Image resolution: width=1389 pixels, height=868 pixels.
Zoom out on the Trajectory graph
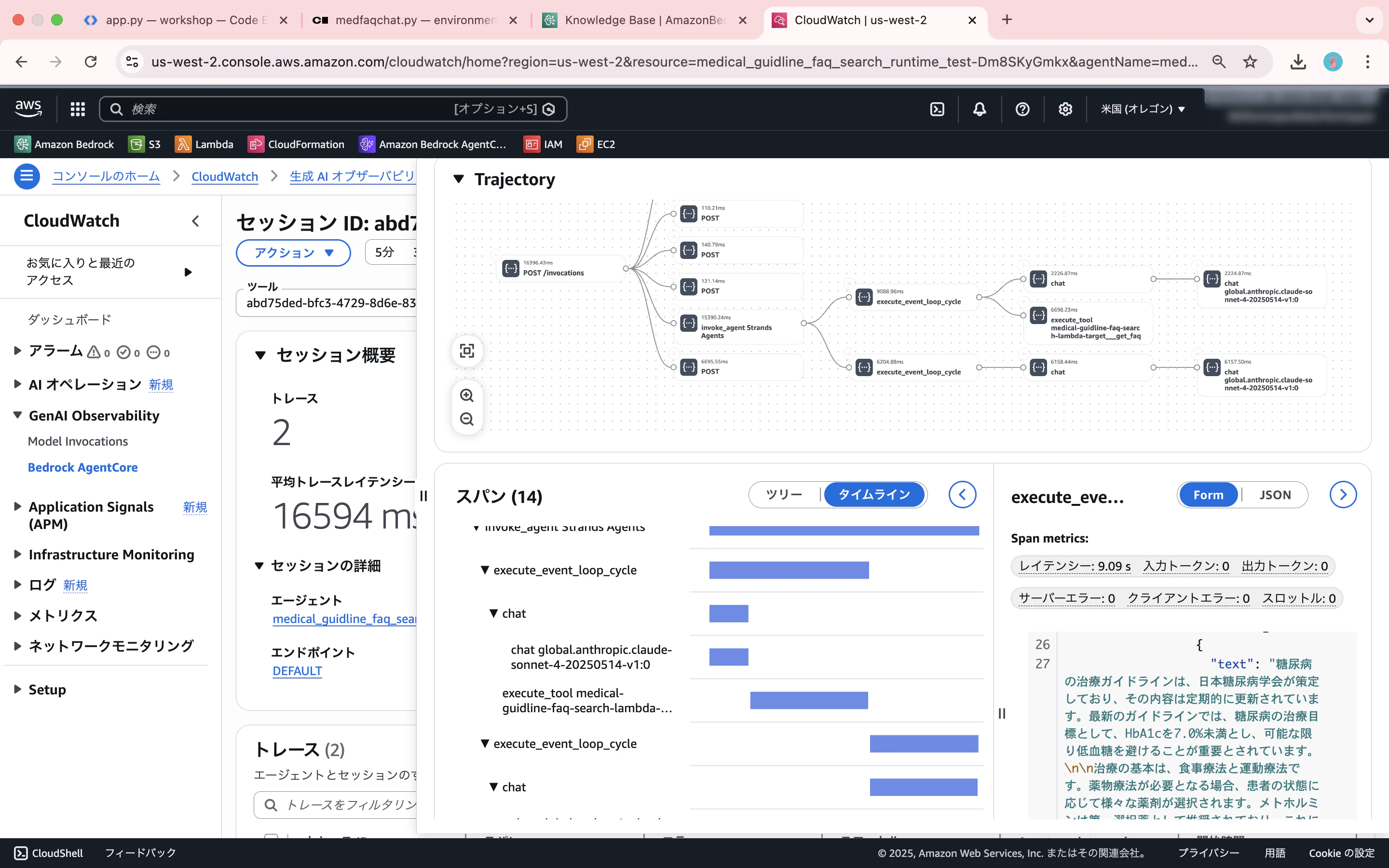coord(467,419)
